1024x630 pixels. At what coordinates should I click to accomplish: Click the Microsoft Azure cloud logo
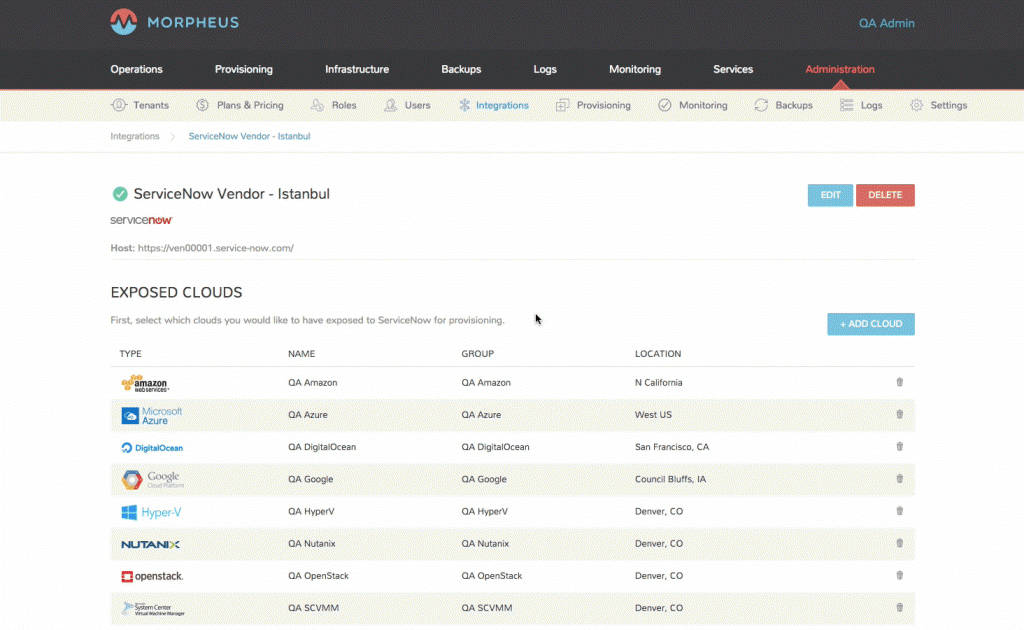[151, 415]
